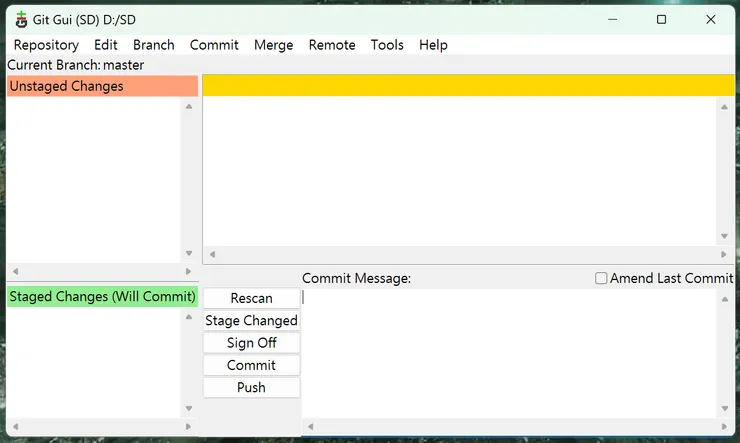Click left arrow of commit message horizontal scrollbar

[311, 426]
